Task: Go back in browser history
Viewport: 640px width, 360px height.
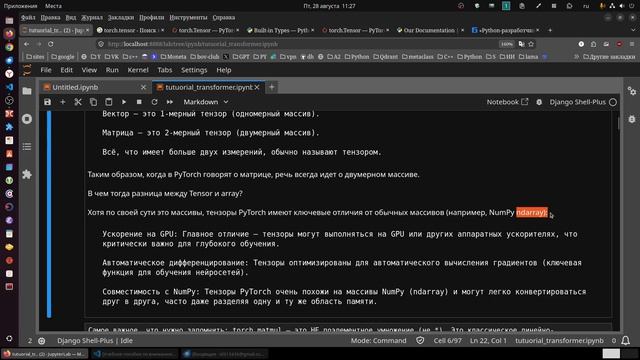Action: [27, 44]
